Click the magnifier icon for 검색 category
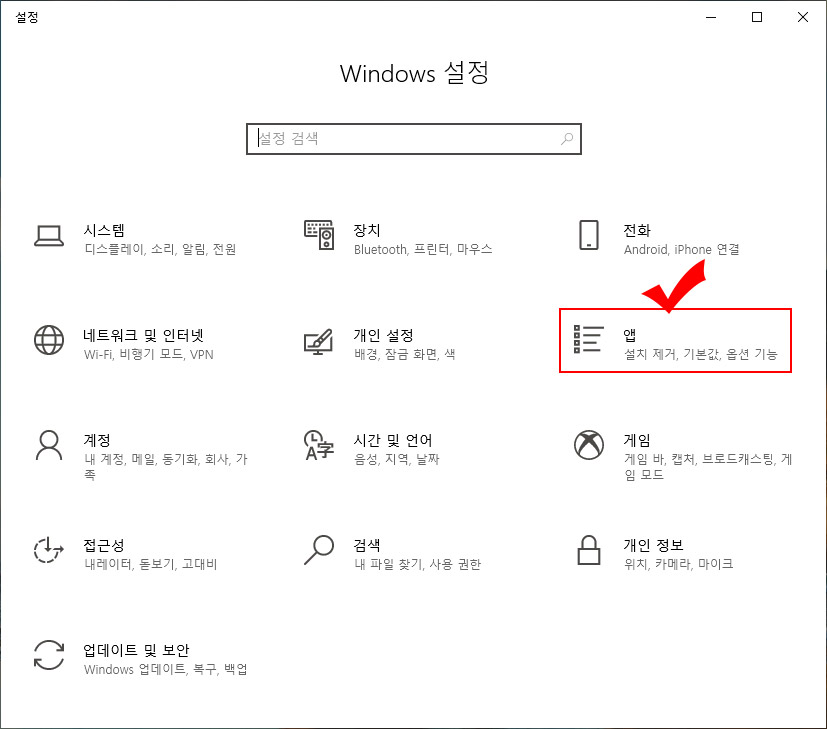This screenshot has height=729, width=827. coord(319,550)
